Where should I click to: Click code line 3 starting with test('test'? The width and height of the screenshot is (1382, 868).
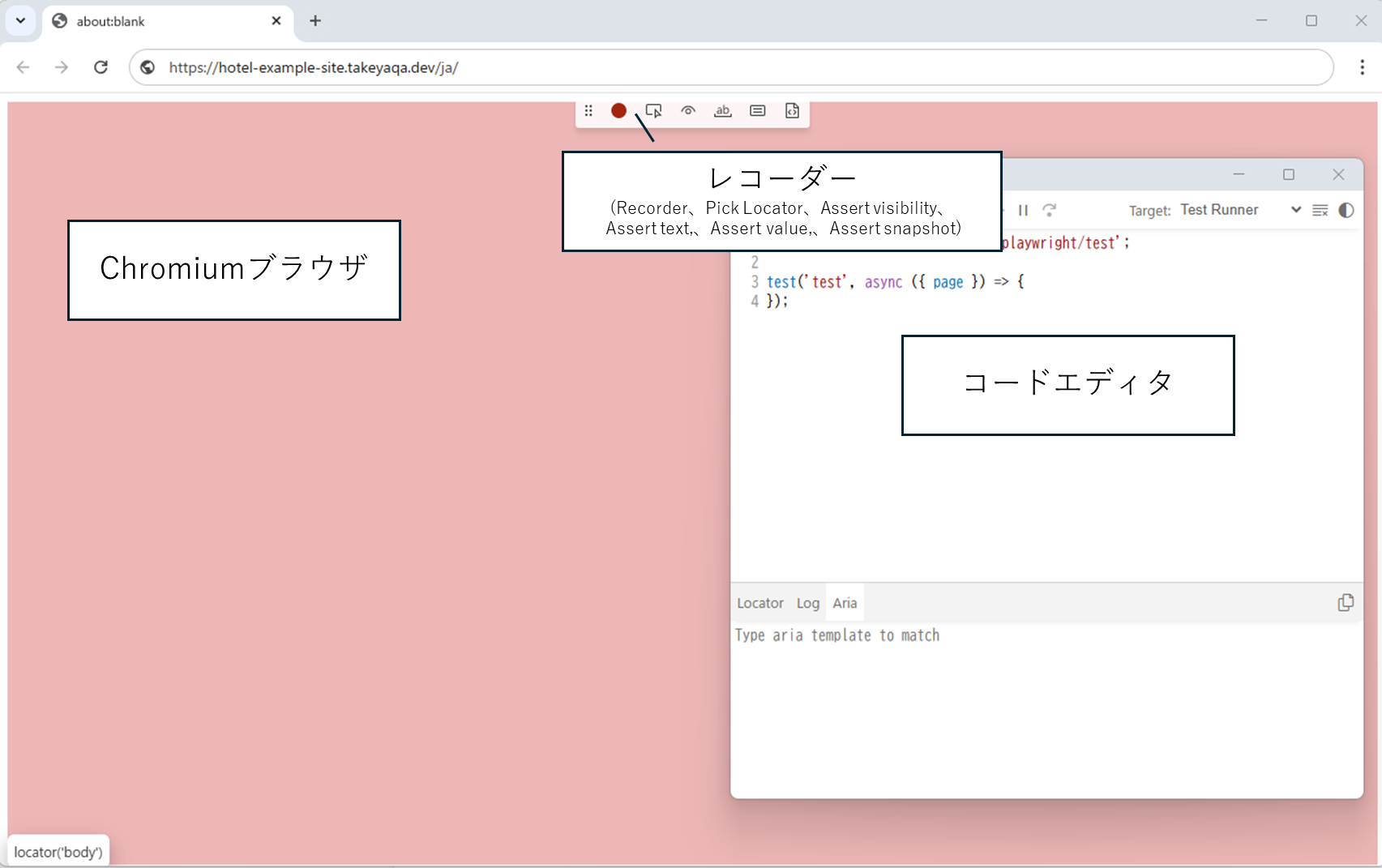(896, 282)
